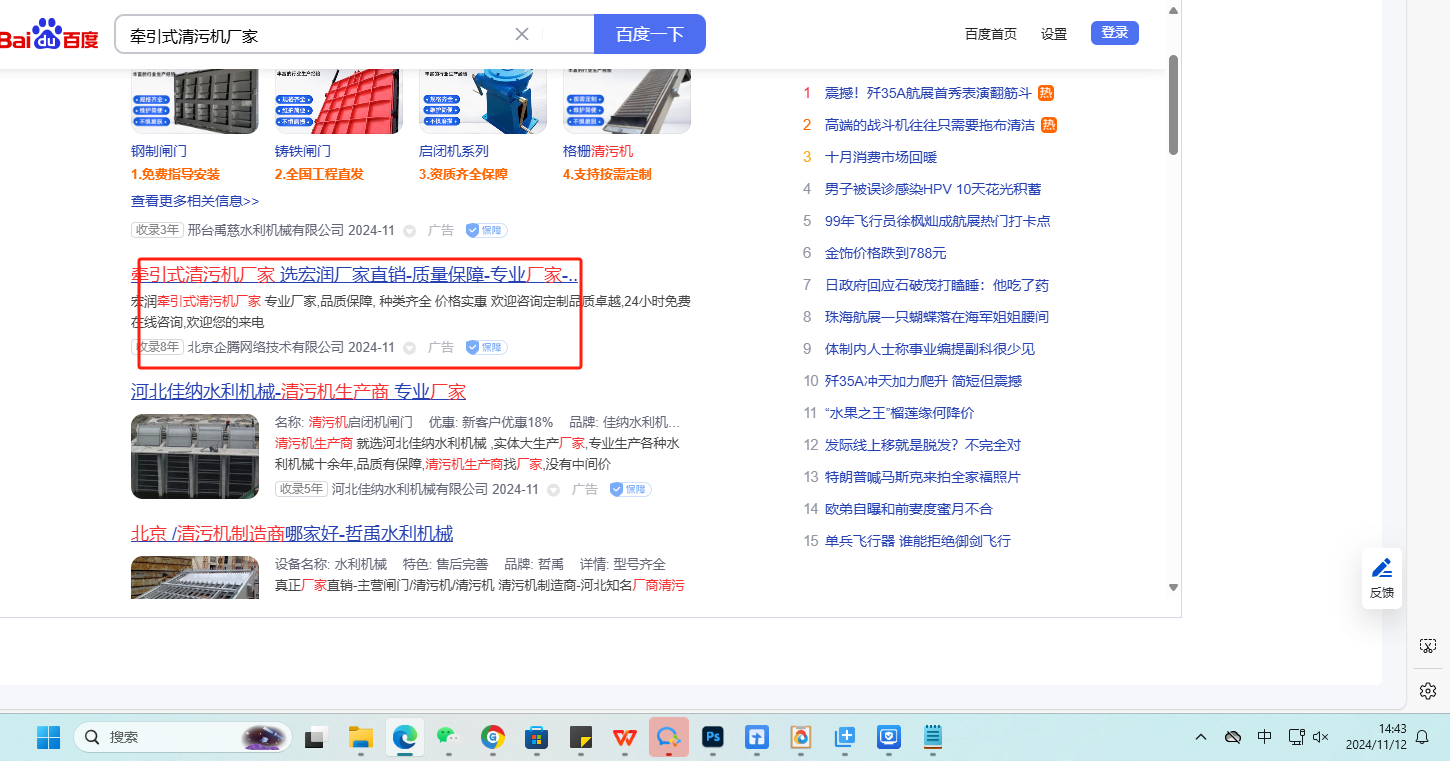Open the 河北佳纳水利机械 result thumbnail
1450x761 pixels.
(195, 456)
